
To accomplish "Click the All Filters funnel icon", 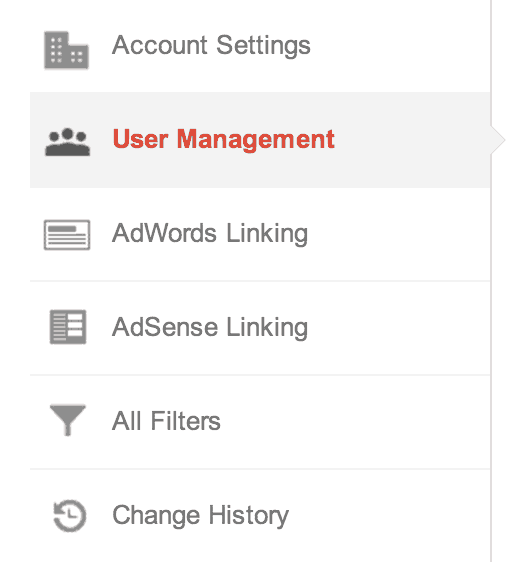I will pyautogui.click(x=67, y=420).
